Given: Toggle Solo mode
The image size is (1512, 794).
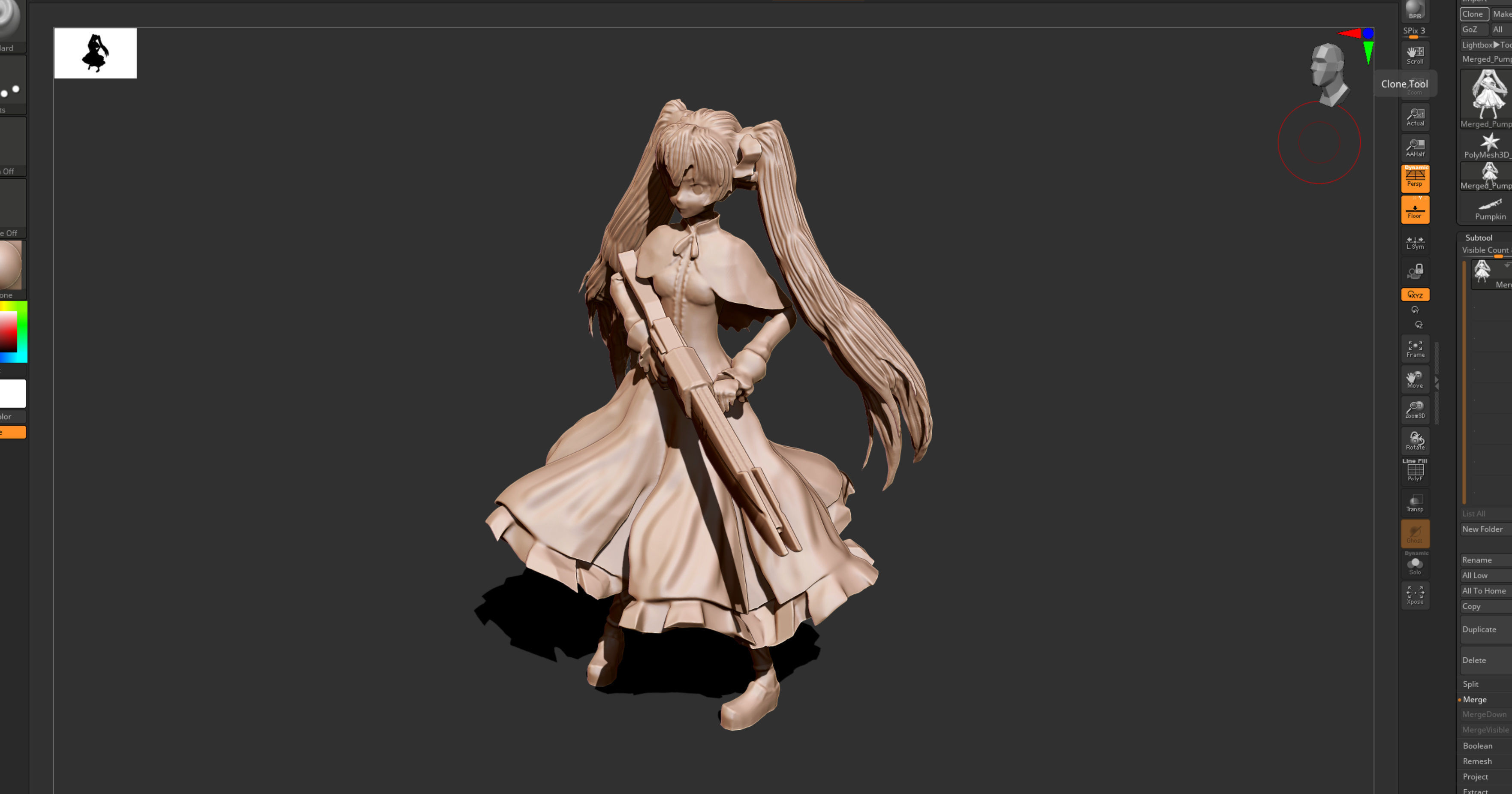Looking at the screenshot, I should pos(1415,565).
